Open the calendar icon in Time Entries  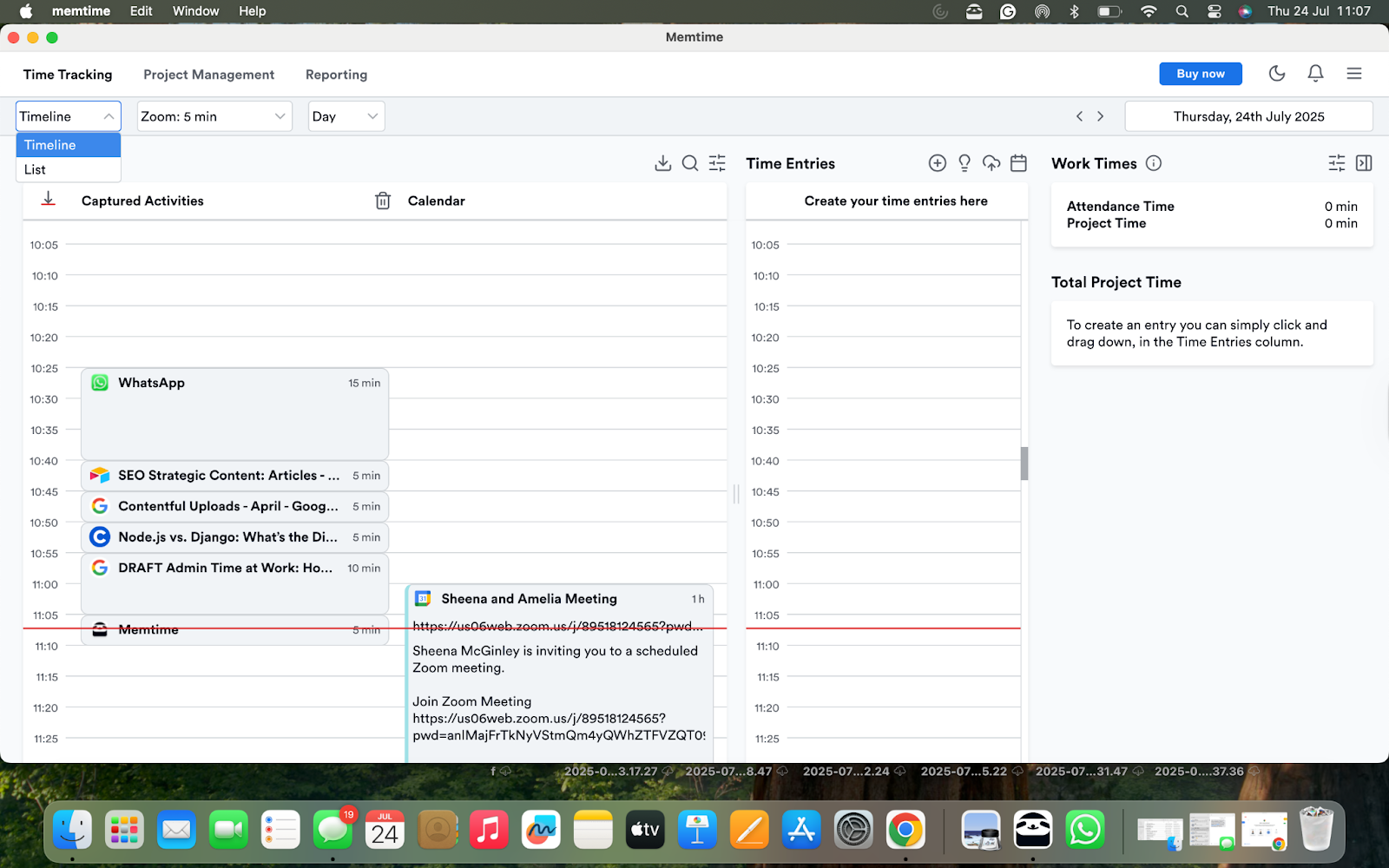pyautogui.click(x=1019, y=163)
